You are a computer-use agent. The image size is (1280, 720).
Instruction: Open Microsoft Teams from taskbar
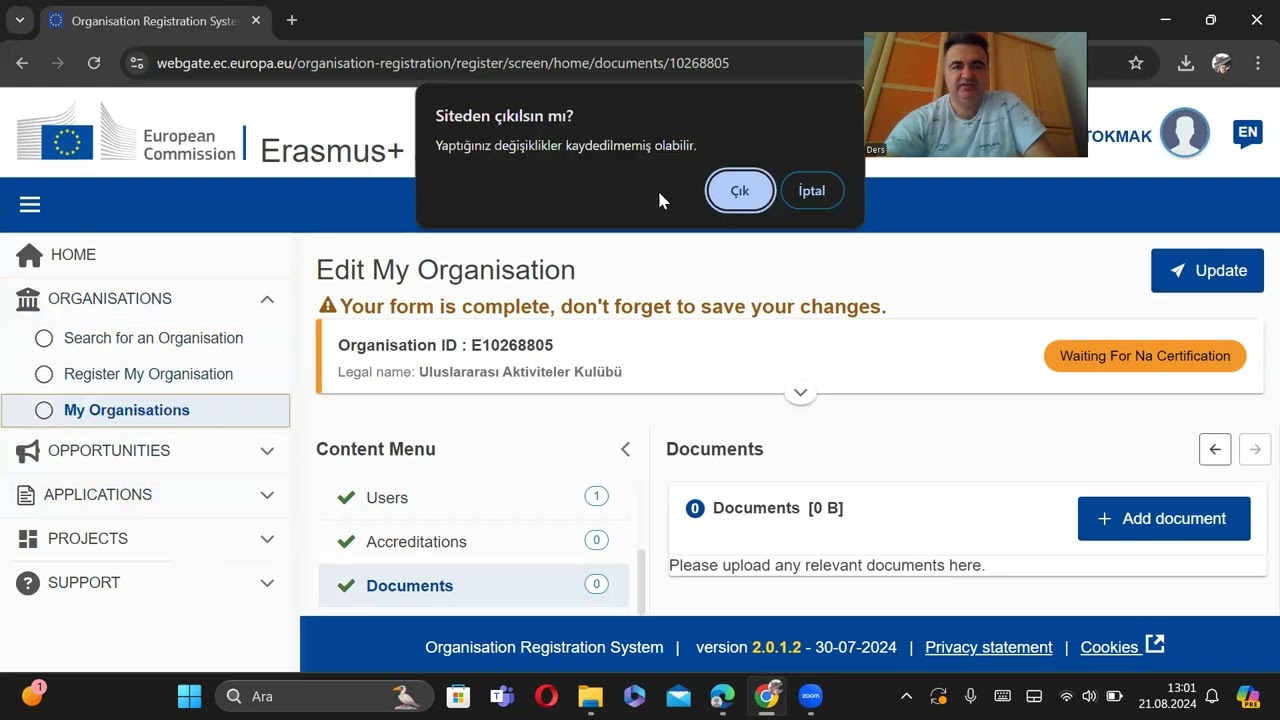[x=502, y=696]
